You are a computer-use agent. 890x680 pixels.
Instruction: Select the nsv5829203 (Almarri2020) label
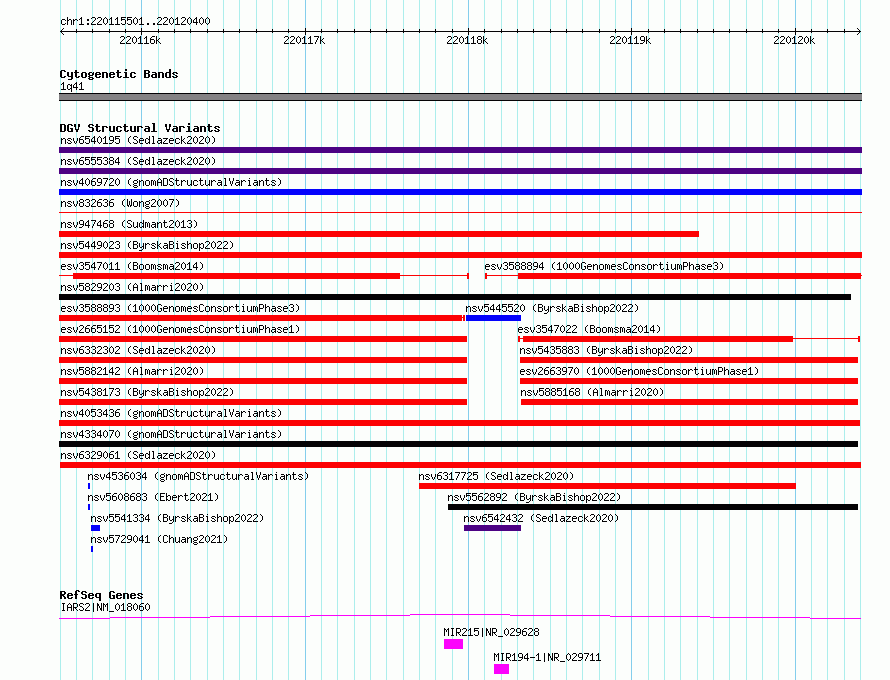click(132, 287)
